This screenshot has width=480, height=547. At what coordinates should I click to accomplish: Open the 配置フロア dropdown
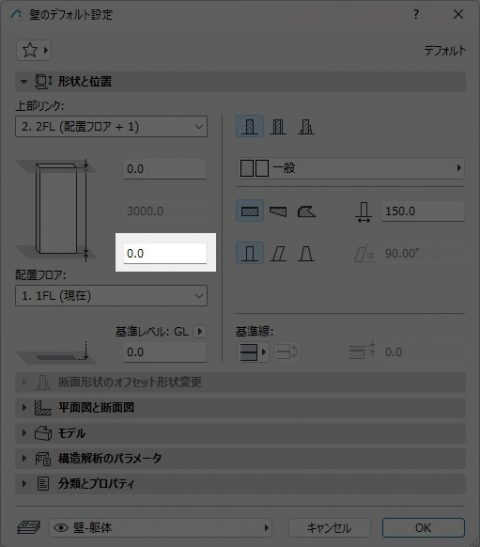pyautogui.click(x=111, y=296)
